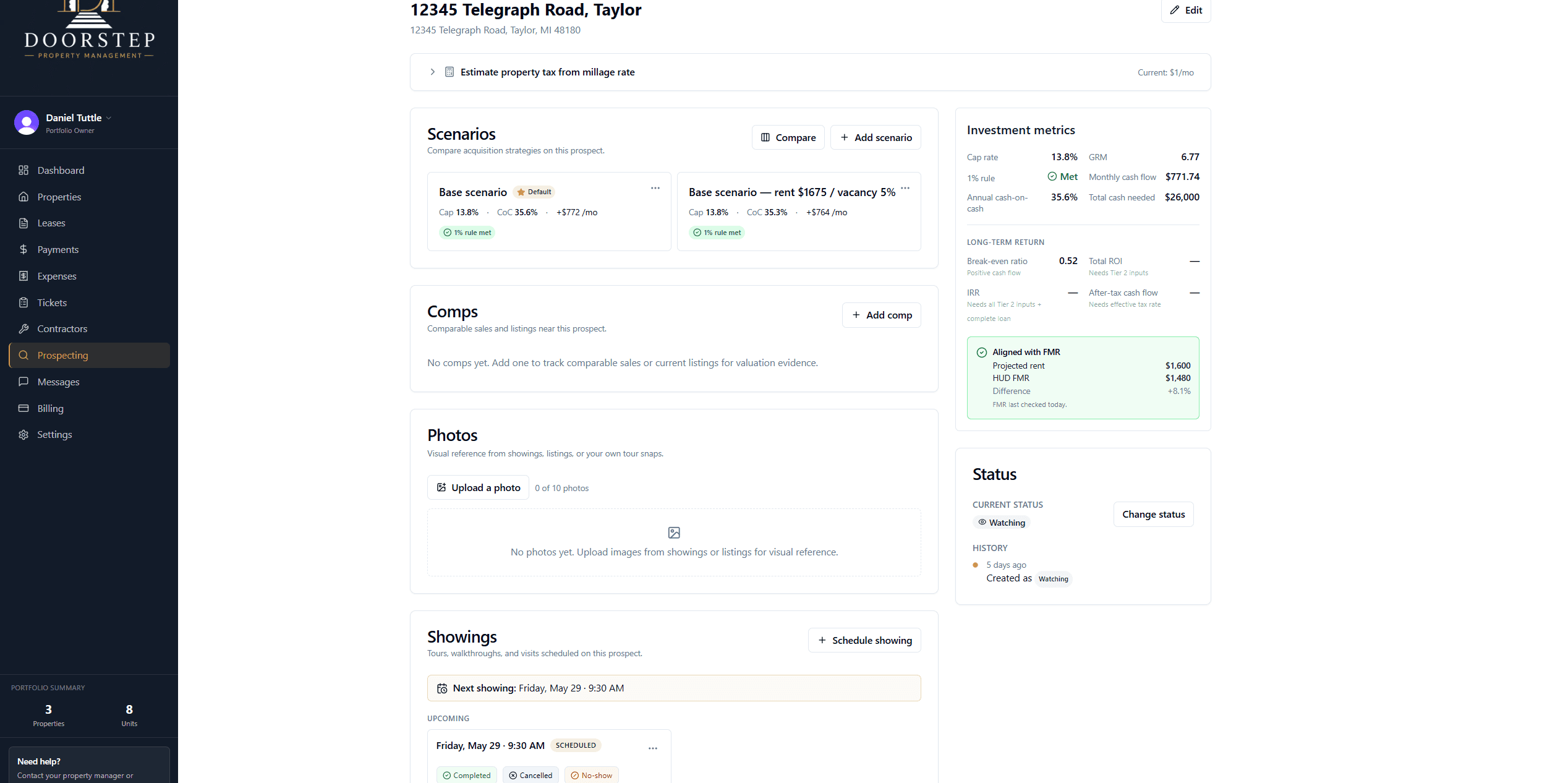This screenshot has width=1568, height=783.
Task: Click the calculator icon beside property tax estimate
Action: tap(450, 72)
